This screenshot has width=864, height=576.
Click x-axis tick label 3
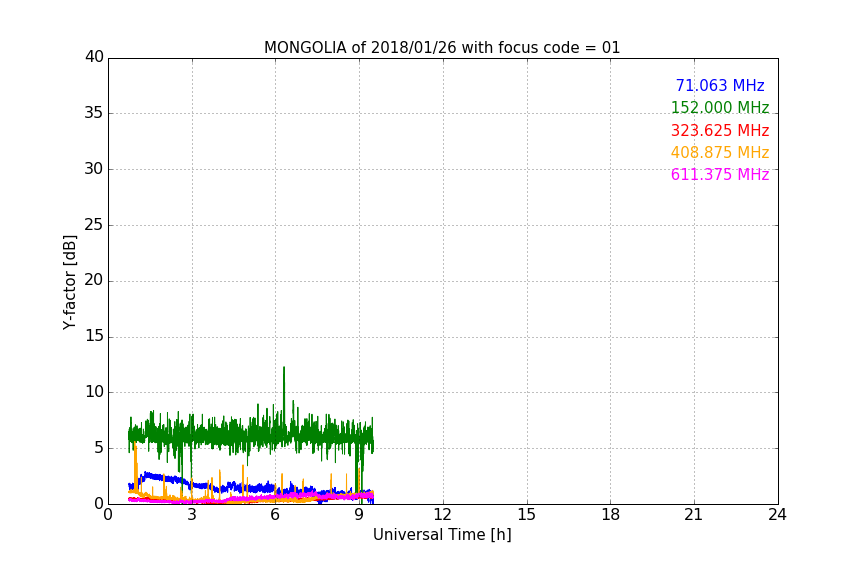(x=192, y=515)
